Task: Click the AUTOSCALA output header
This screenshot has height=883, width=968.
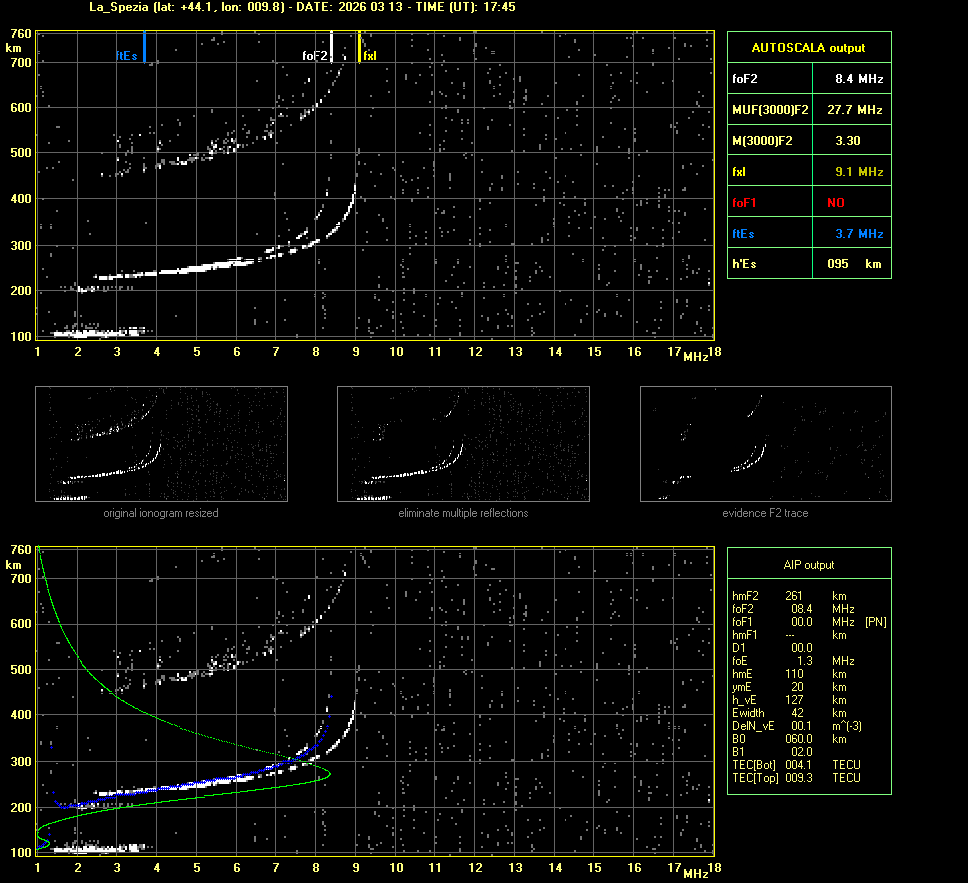Action: [x=808, y=47]
